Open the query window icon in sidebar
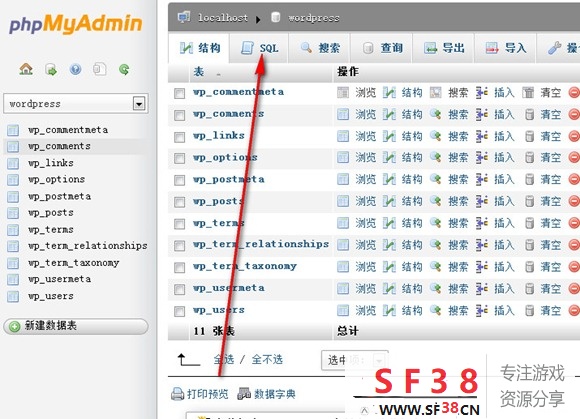Image resolution: width=580 pixels, height=419 pixels. [100, 69]
